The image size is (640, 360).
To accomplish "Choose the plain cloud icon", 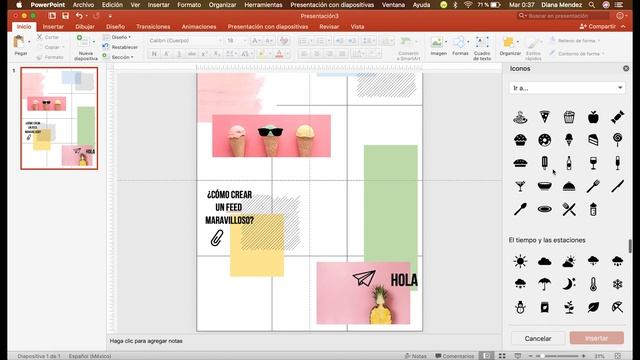I will [x=544, y=261].
